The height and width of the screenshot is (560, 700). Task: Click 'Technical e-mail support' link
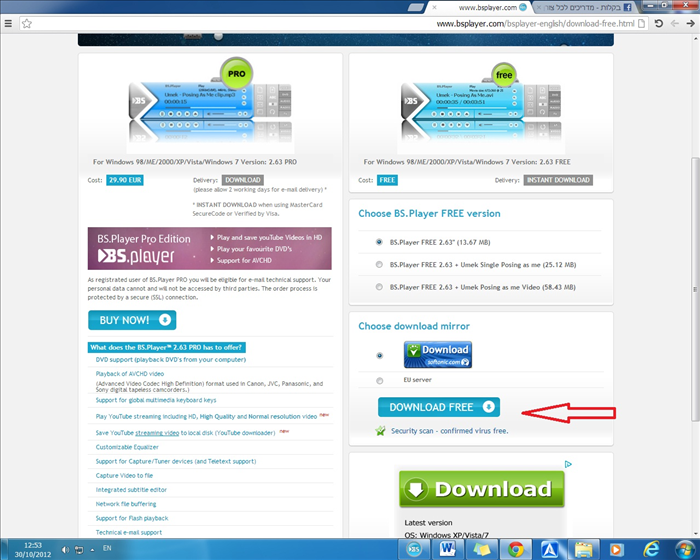tap(129, 532)
